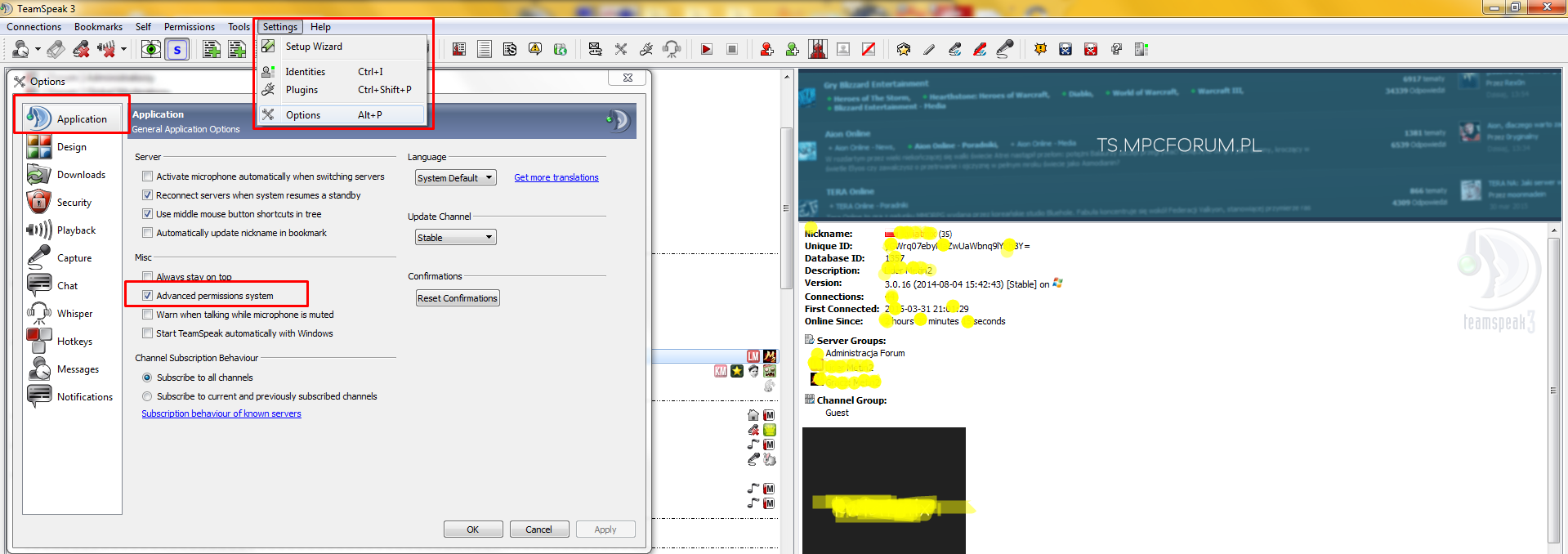The height and width of the screenshot is (554, 1568).
Task: Open the Help menu
Action: click(320, 27)
